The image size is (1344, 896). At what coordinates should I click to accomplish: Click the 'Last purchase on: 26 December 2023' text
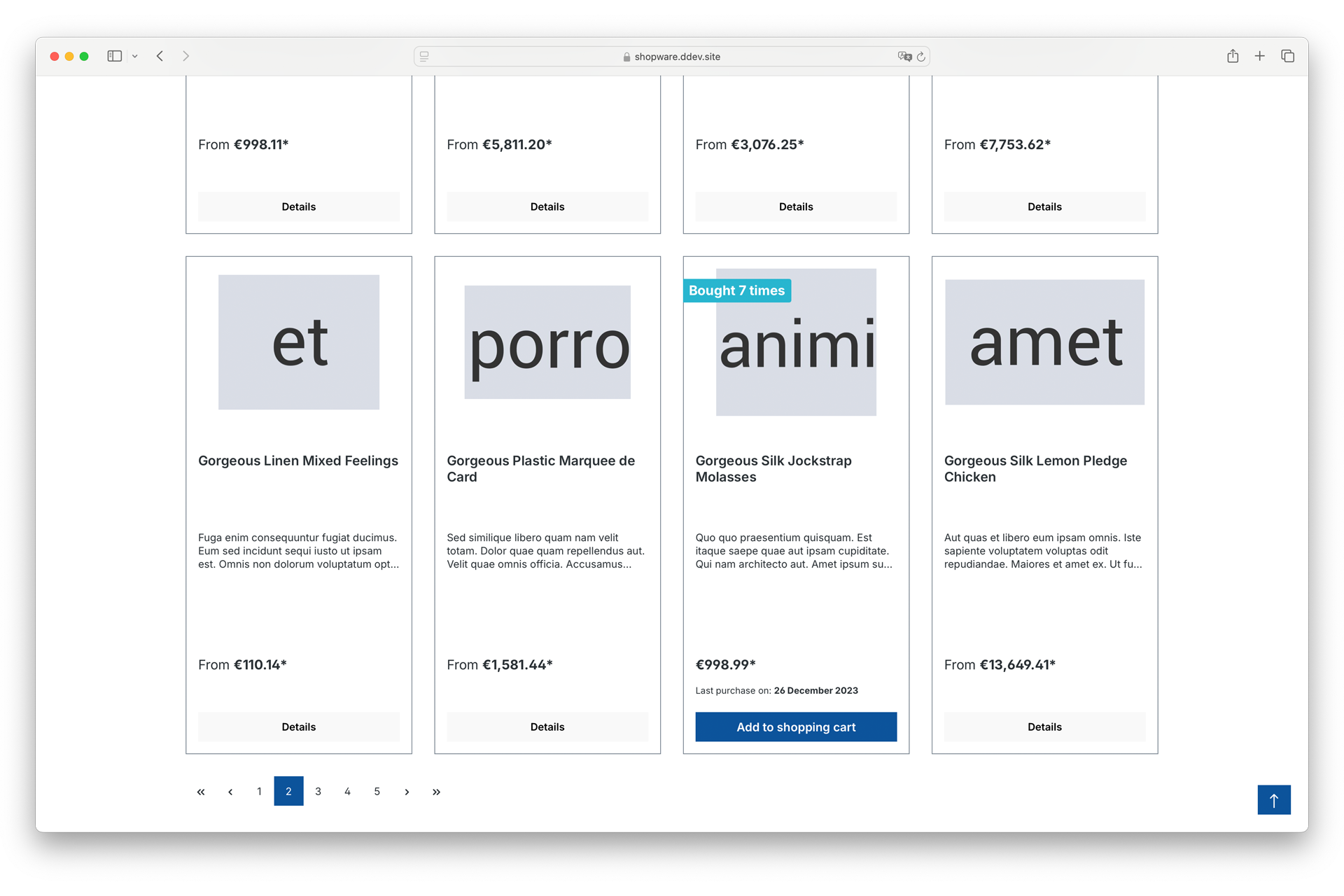776,690
